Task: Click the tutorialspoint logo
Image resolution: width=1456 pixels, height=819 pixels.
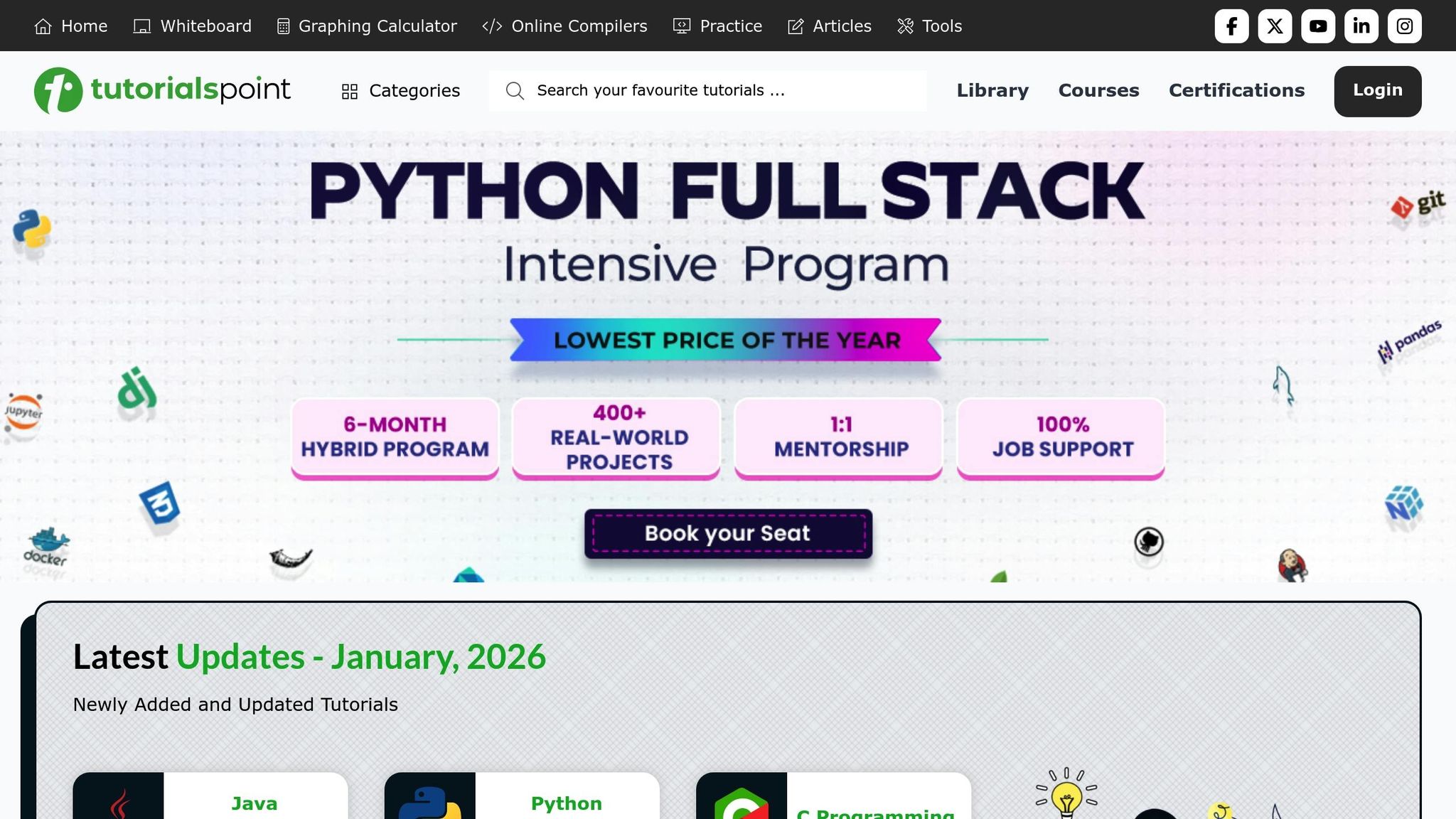Action: click(162, 90)
